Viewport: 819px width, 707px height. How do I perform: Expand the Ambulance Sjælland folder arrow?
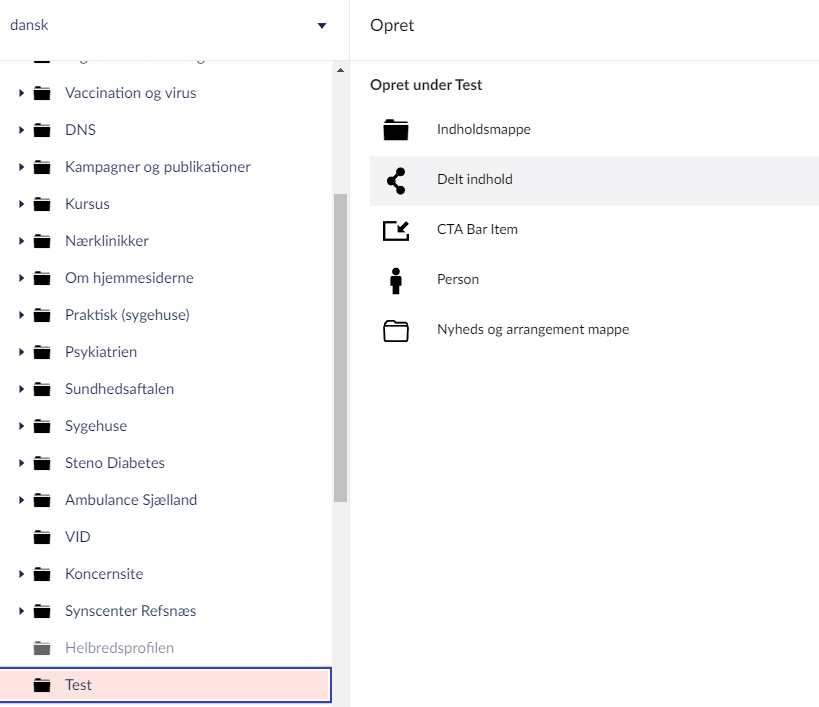pos(21,500)
